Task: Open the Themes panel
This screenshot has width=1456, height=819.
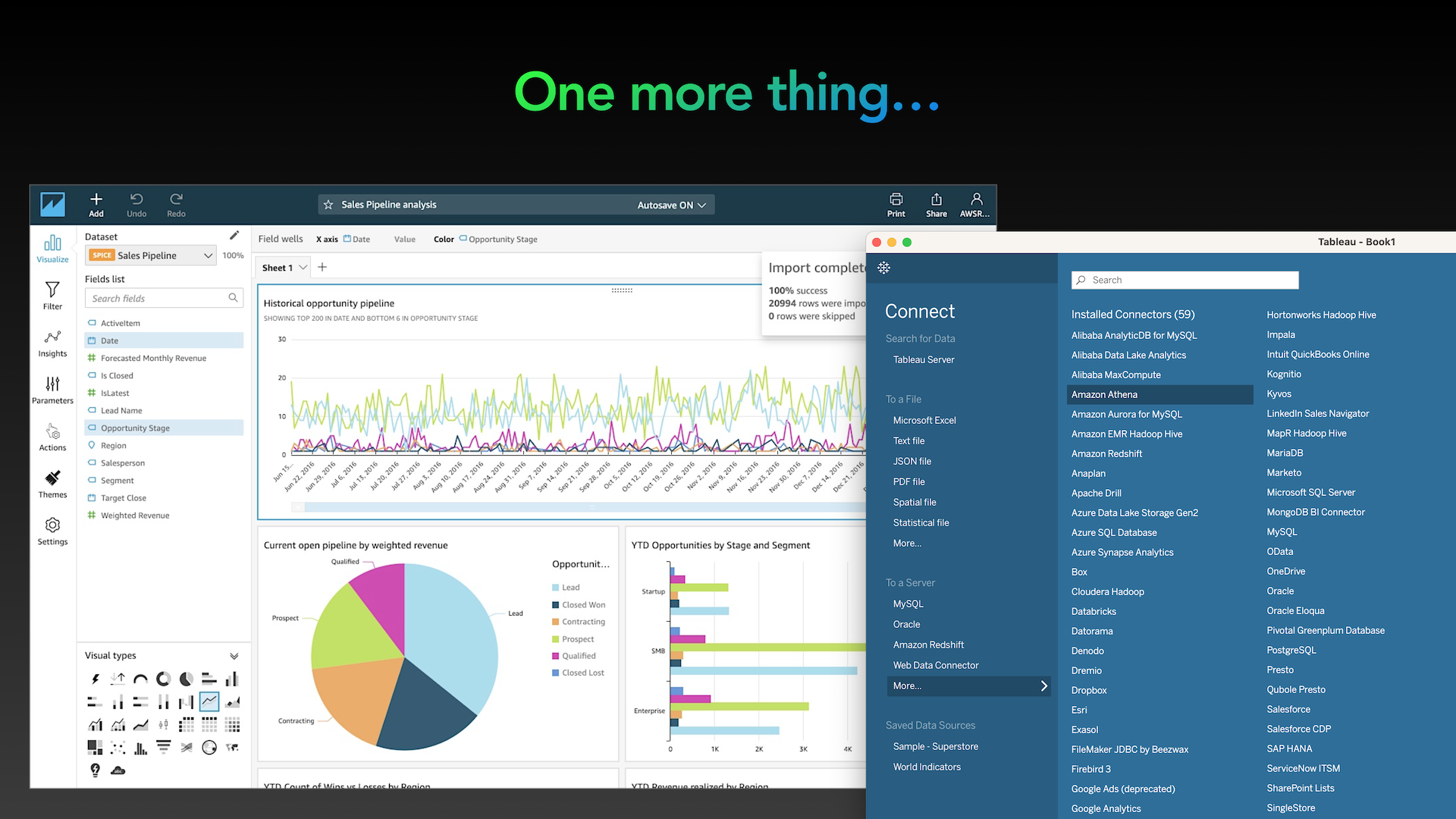Action: point(52,483)
